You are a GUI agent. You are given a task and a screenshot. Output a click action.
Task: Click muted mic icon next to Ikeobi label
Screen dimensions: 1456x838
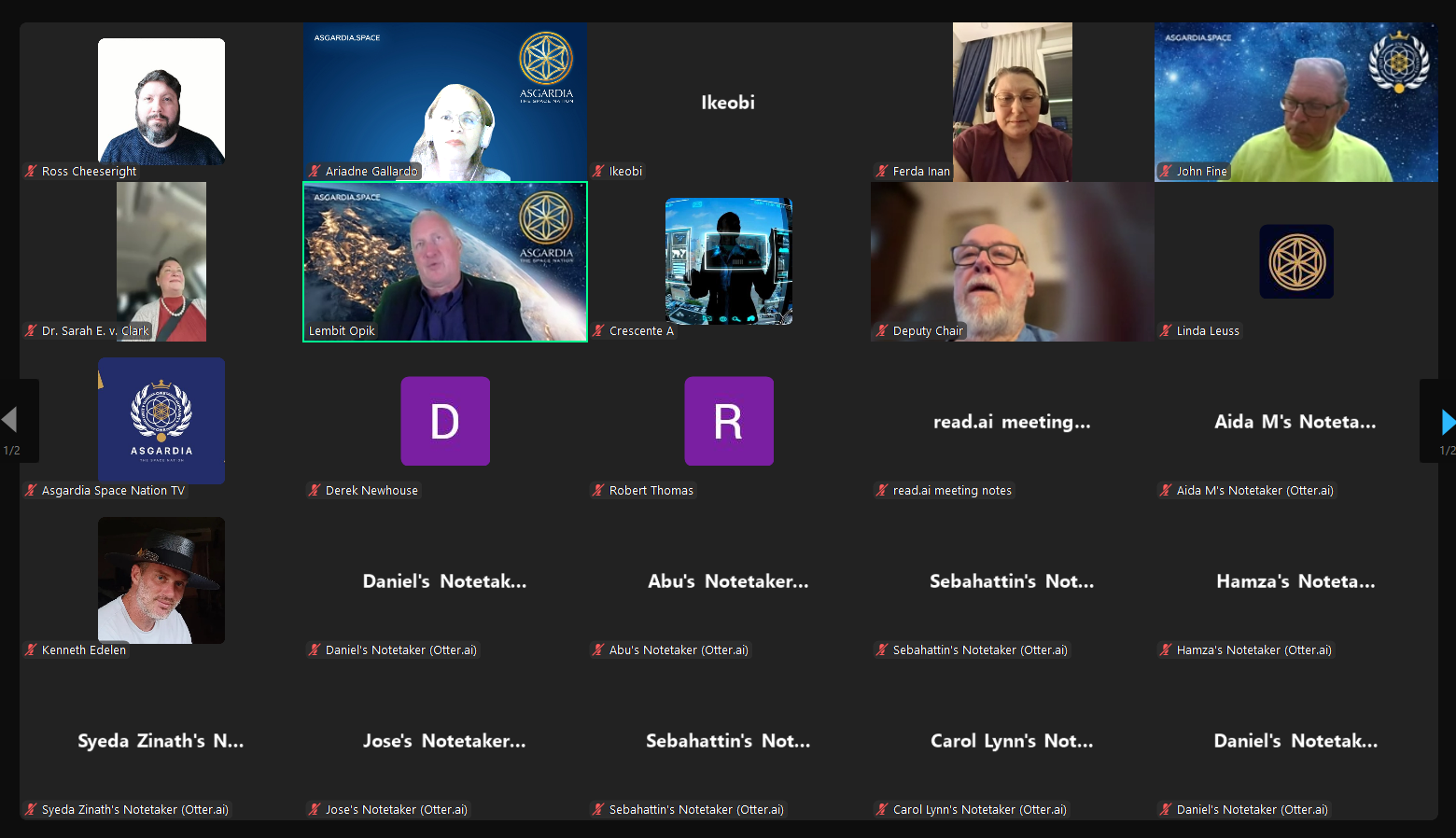(x=598, y=171)
